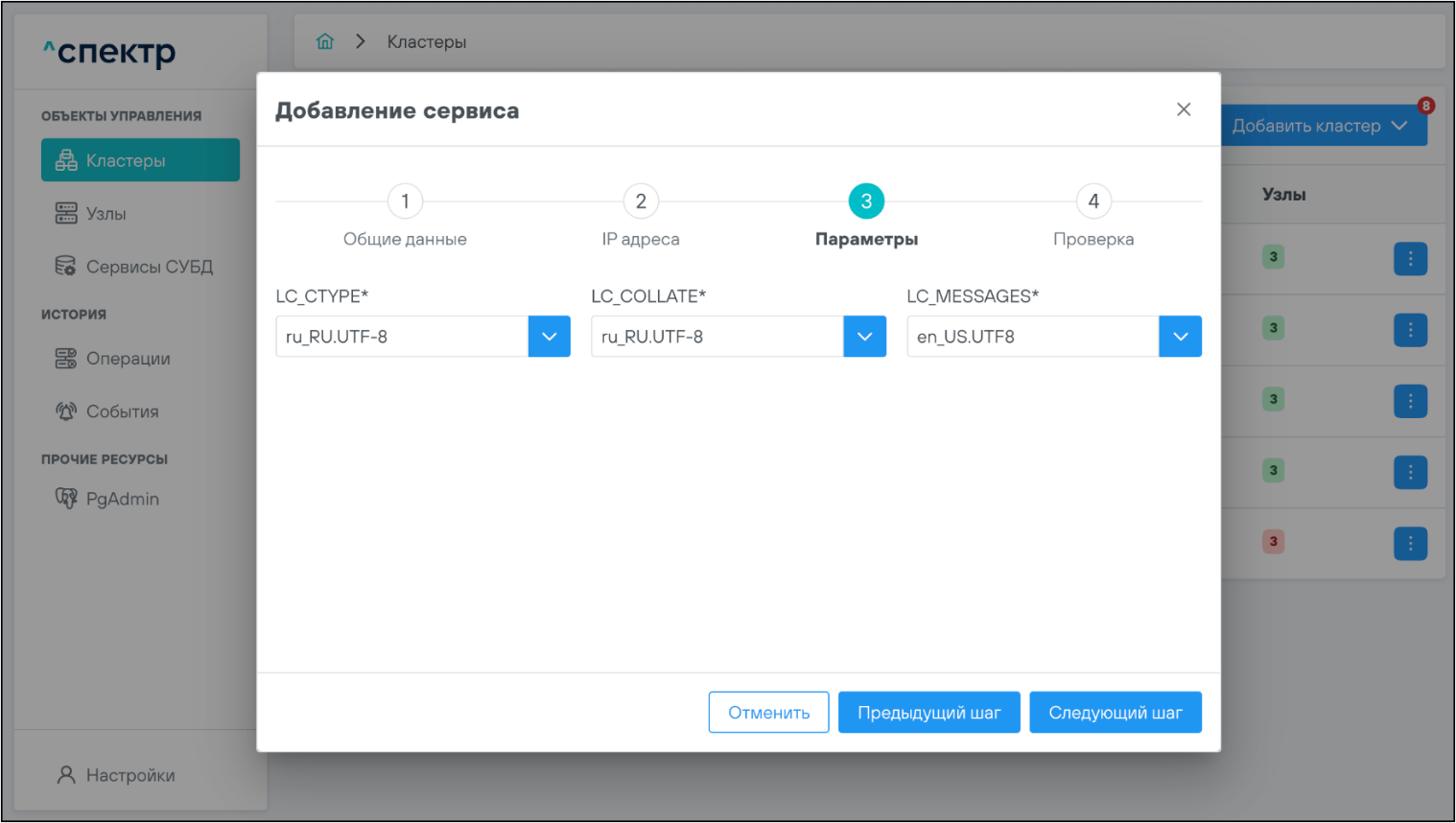This screenshot has height=823, width=1456.
Task: Open События history page
Action: click(x=122, y=411)
